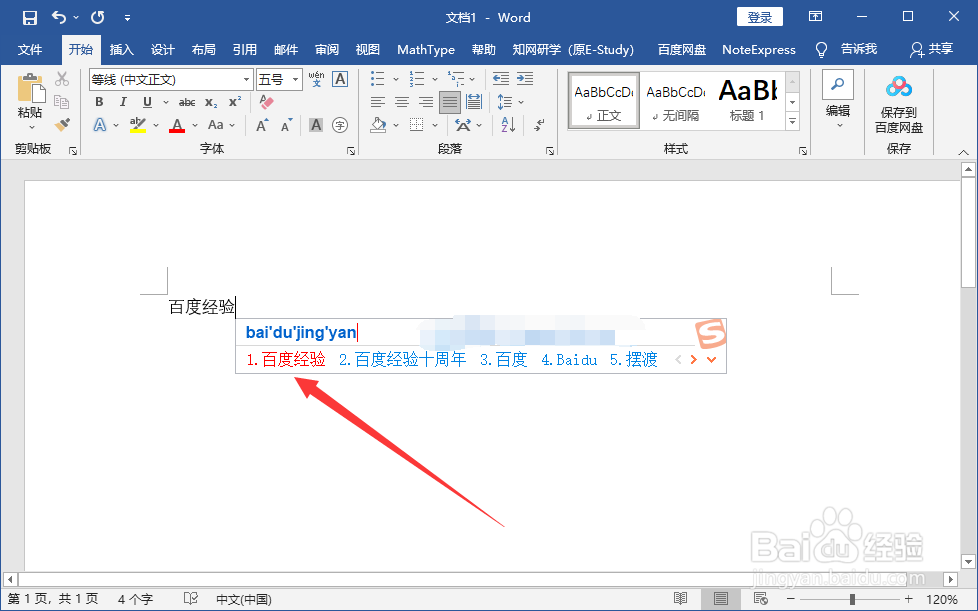Viewport: 978px width, 611px height.
Task: Switch to the MathType tab
Action: tap(426, 50)
